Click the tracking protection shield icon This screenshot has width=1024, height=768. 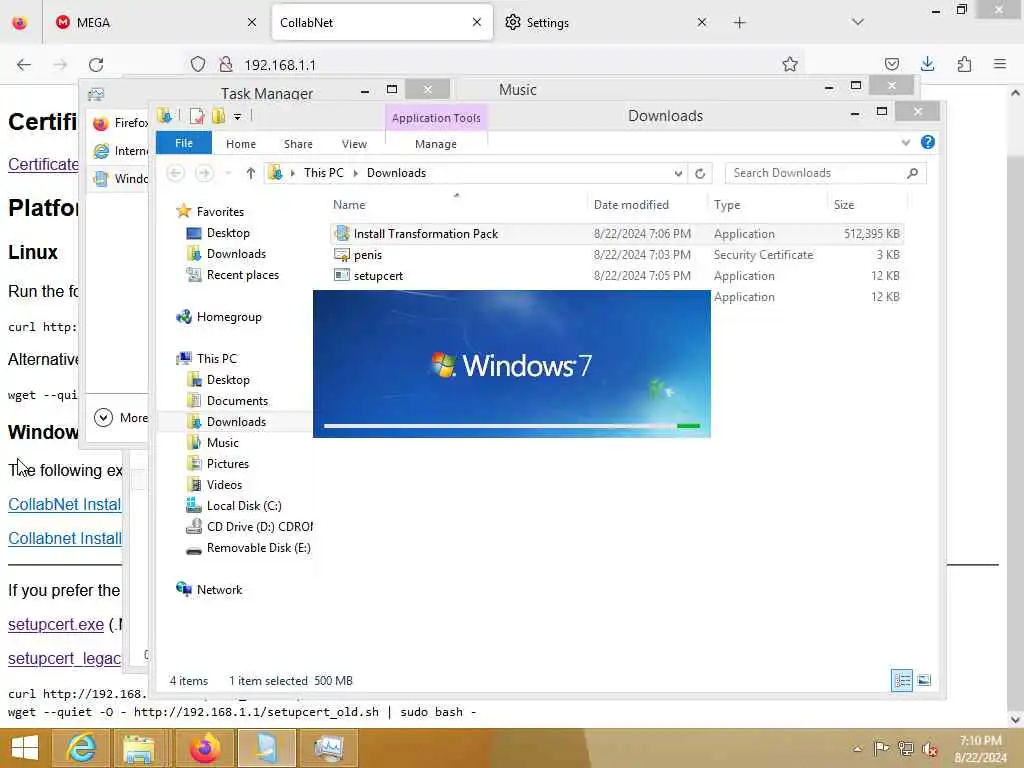[x=198, y=64]
